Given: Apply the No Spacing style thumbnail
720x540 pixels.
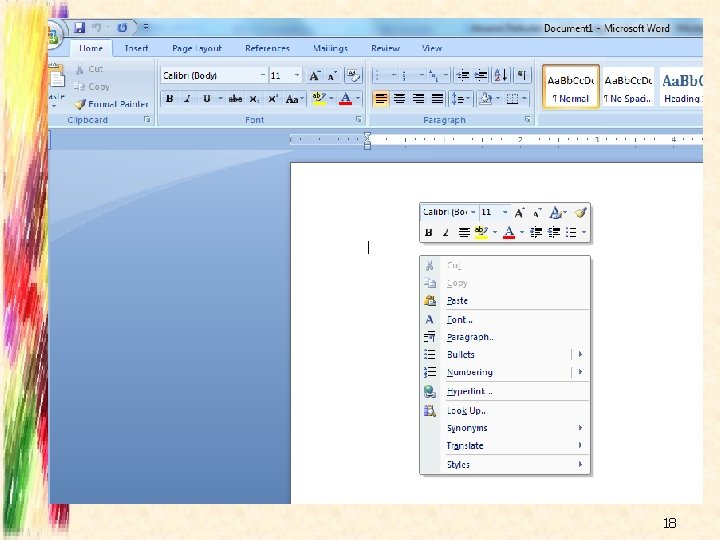Looking at the screenshot, I should [628, 87].
